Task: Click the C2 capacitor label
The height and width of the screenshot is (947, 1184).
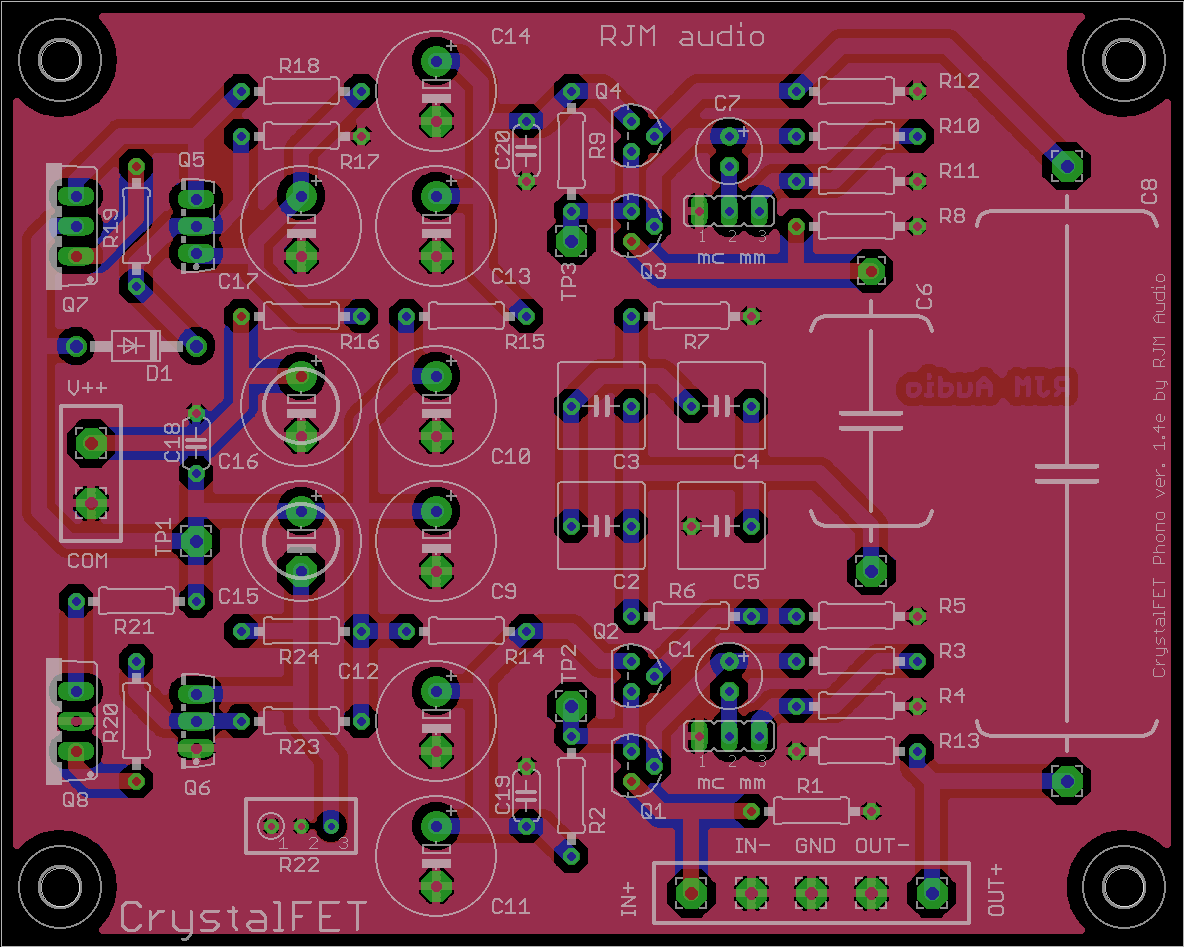Action: click(x=626, y=582)
